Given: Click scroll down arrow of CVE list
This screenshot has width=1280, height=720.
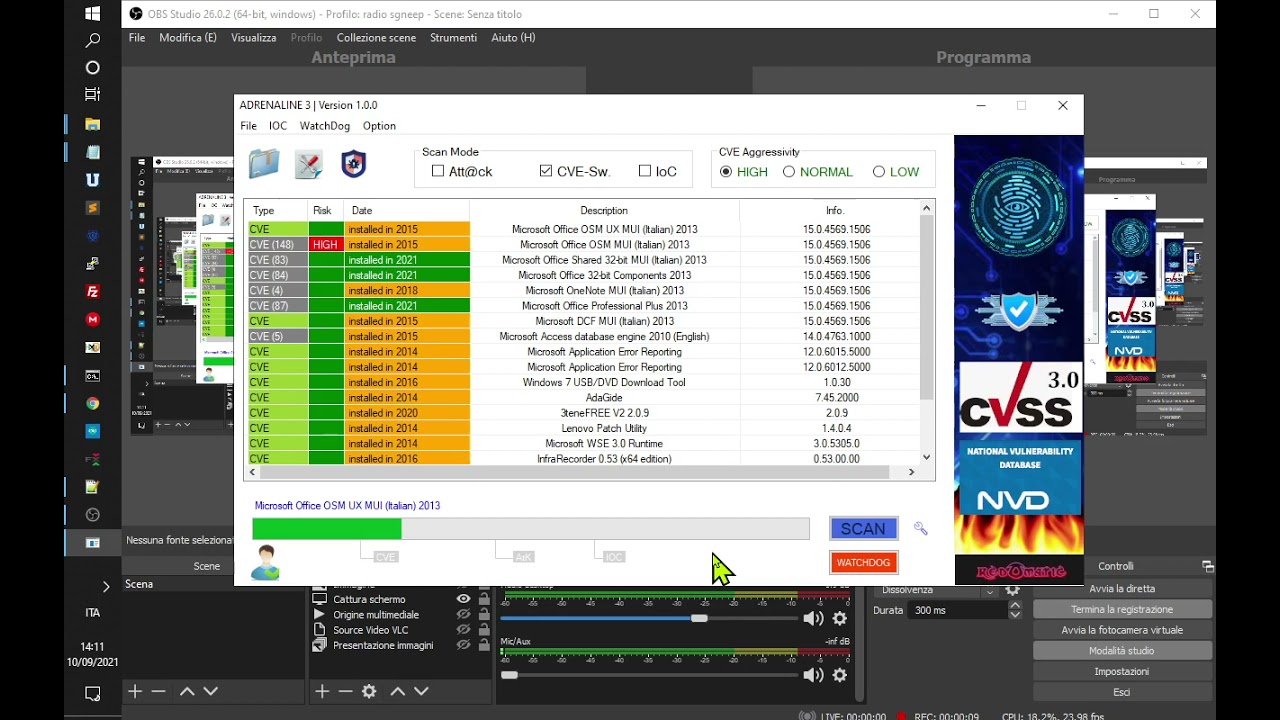Looking at the screenshot, I should 927,457.
